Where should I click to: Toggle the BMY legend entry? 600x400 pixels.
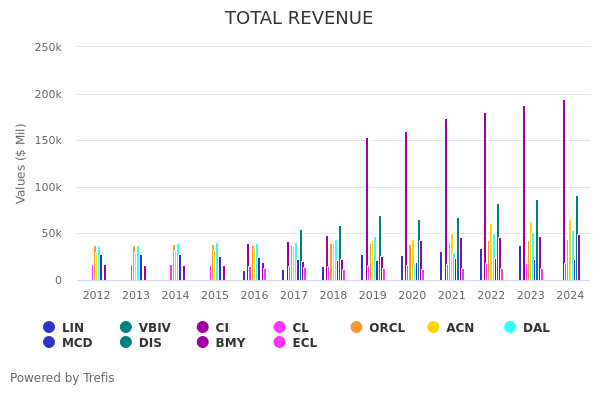(230, 343)
